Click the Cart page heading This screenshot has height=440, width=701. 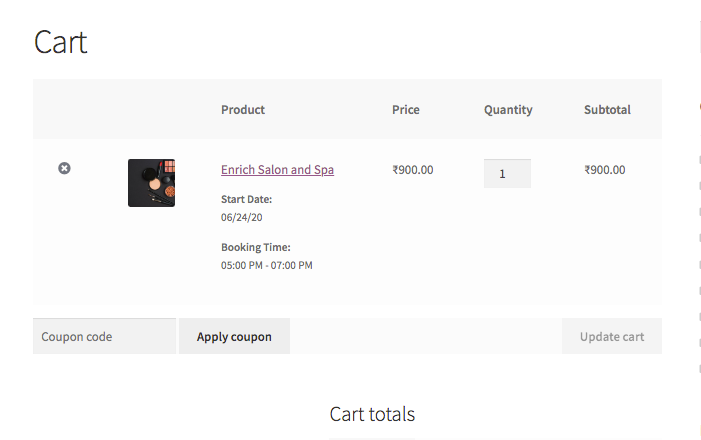[61, 42]
